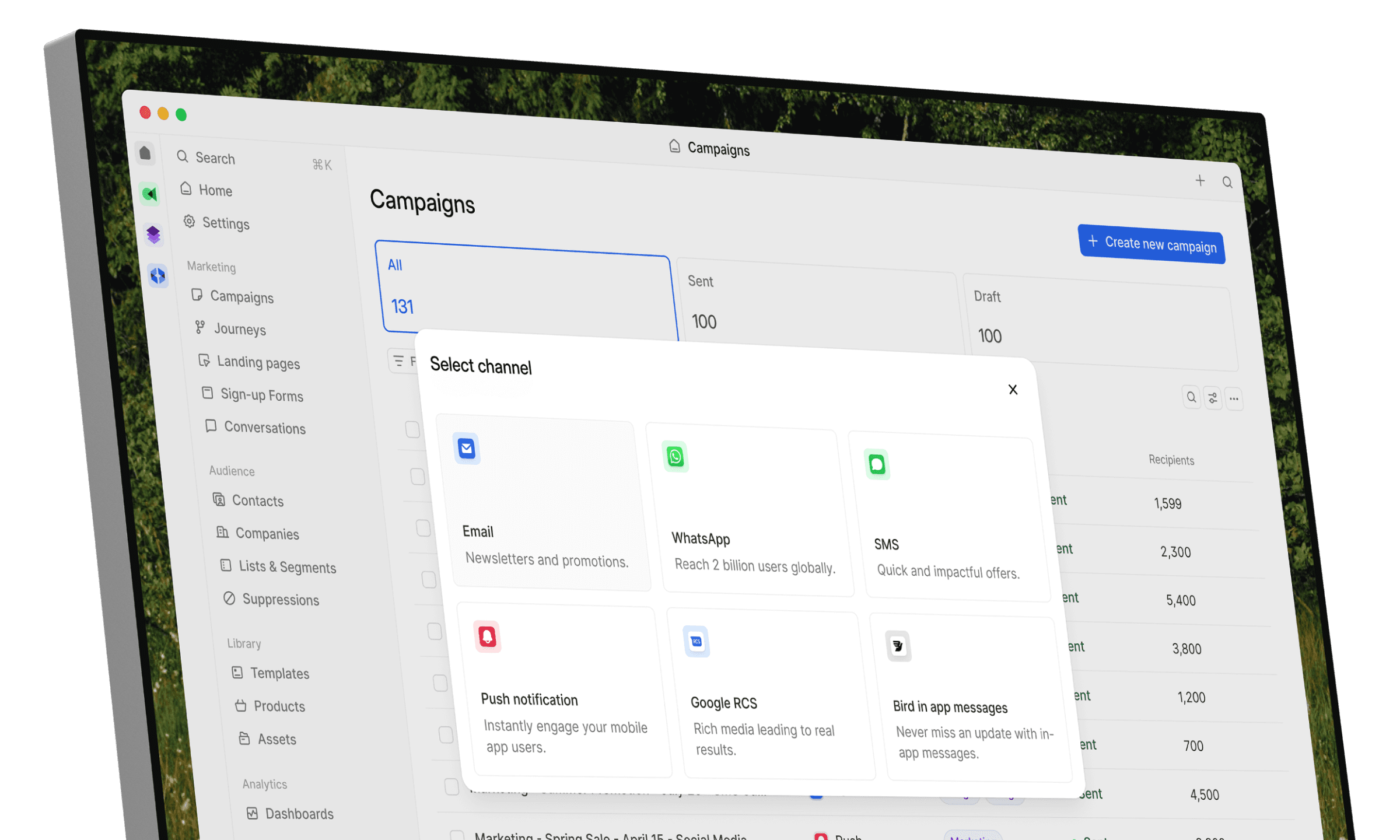Open Campaigns in the Marketing section

pyautogui.click(x=233, y=296)
